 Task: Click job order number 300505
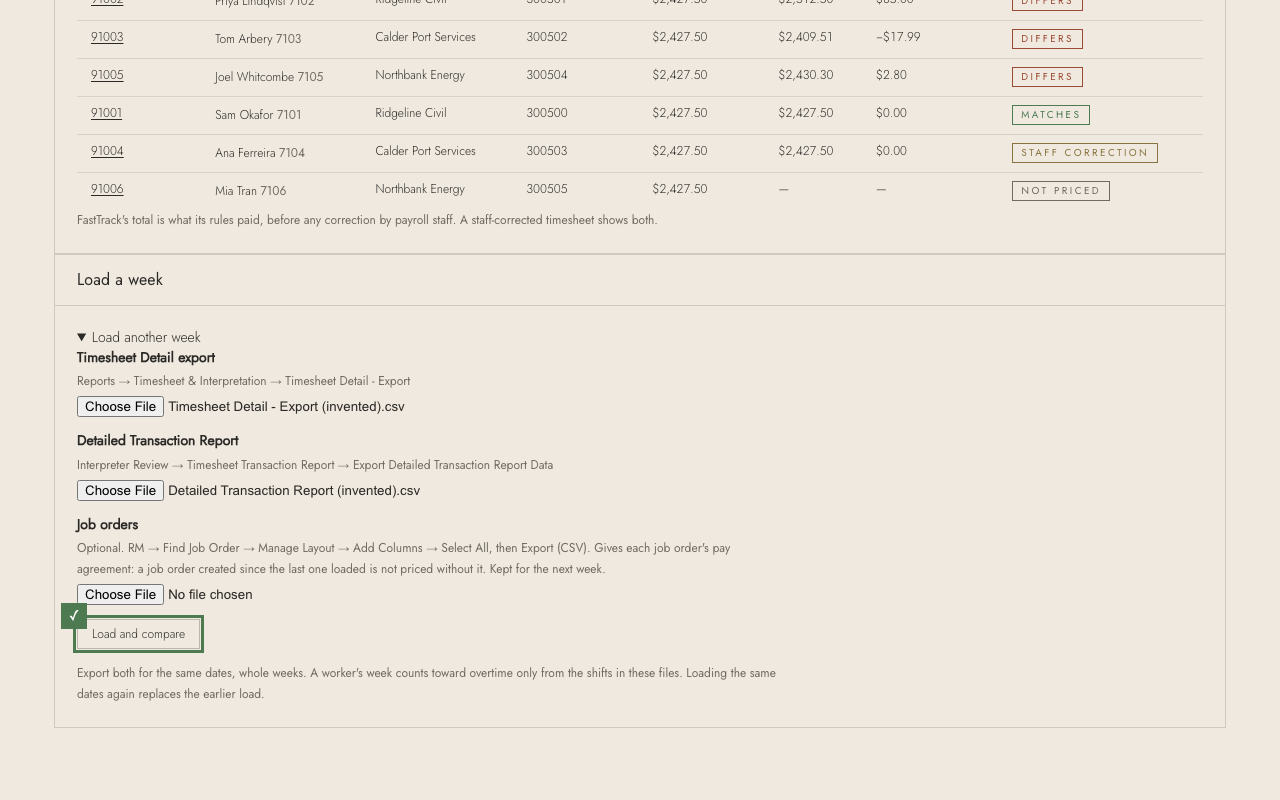547,189
